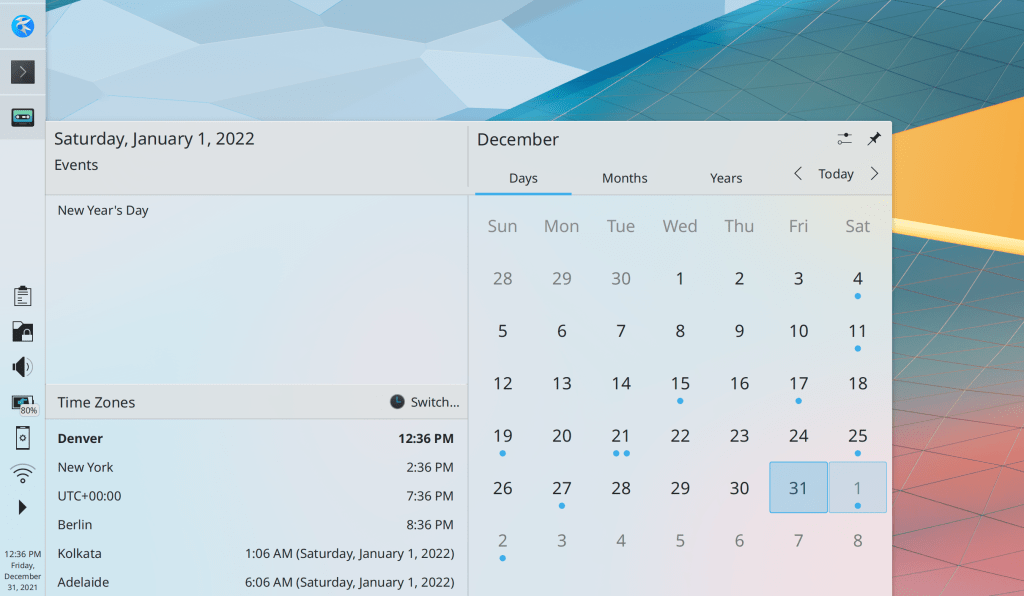1024x596 pixels.
Task: Pin the calendar popup open
Action: pyautogui.click(x=873, y=139)
